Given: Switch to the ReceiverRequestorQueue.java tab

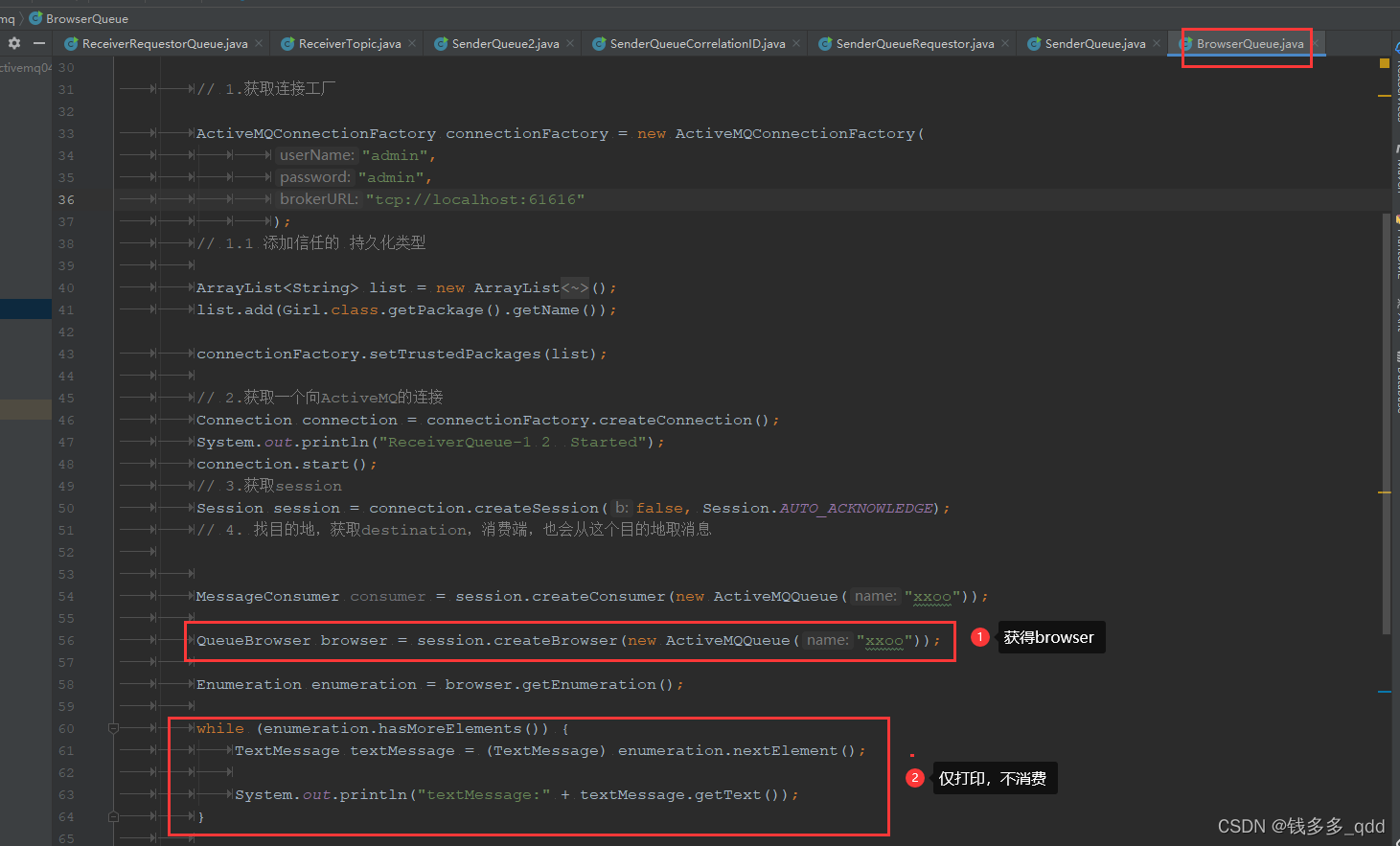Looking at the screenshot, I should (165, 44).
